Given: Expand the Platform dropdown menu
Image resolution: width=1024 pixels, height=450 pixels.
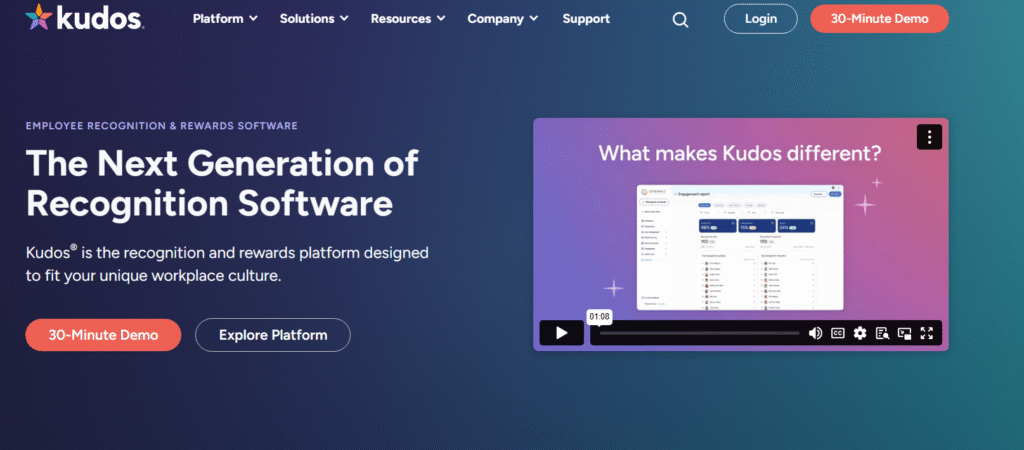Looking at the screenshot, I should 225,19.
